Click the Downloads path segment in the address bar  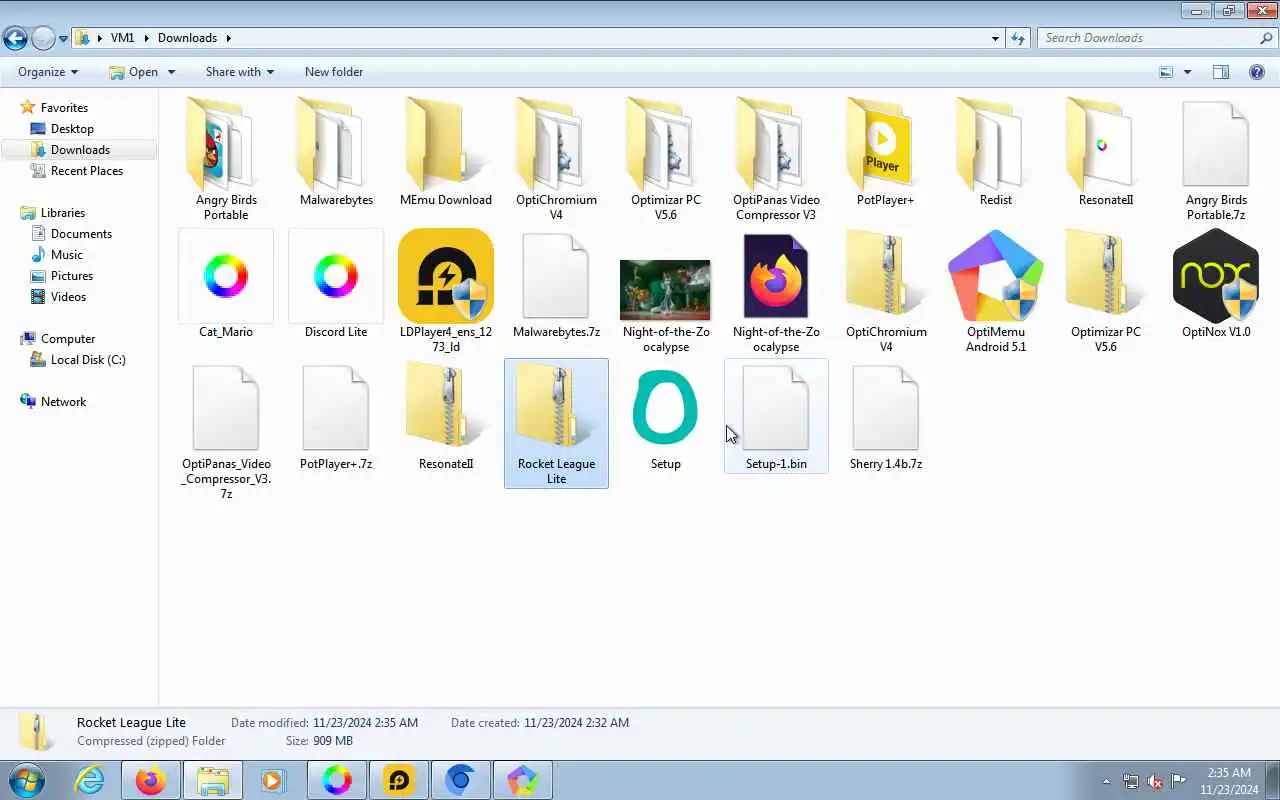coord(187,38)
